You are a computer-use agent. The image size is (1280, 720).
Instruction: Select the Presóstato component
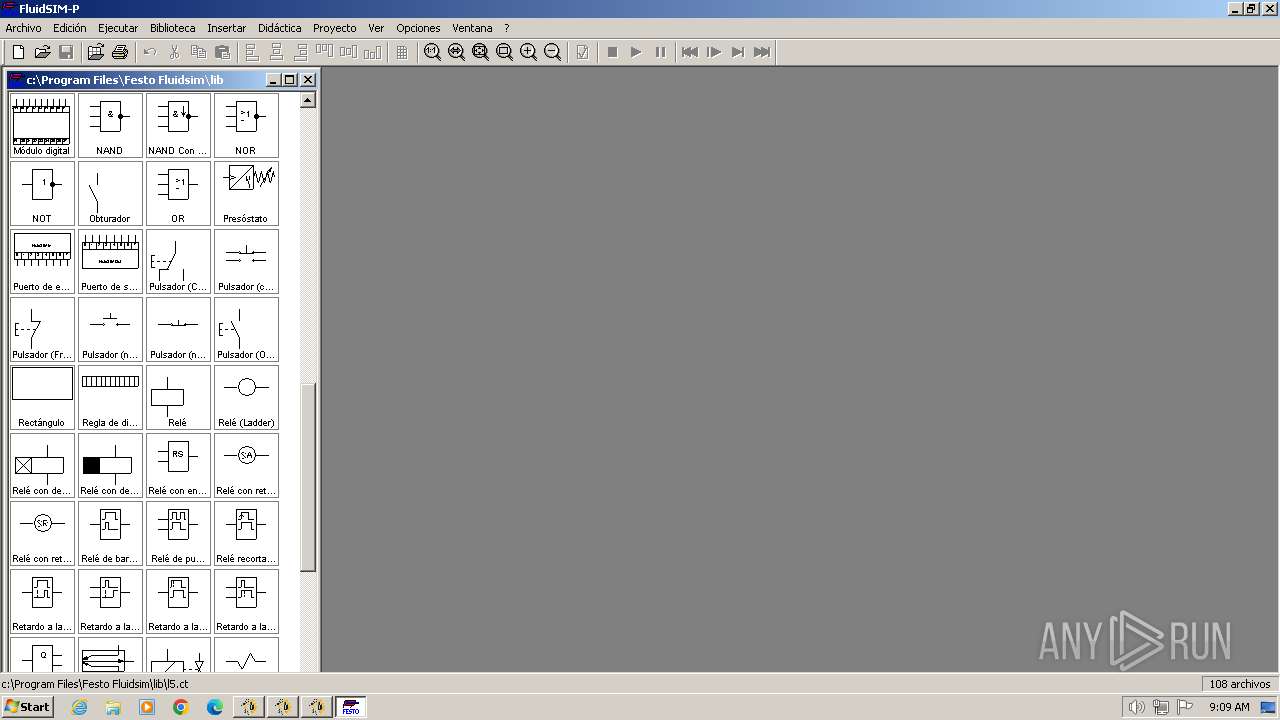pyautogui.click(x=246, y=193)
